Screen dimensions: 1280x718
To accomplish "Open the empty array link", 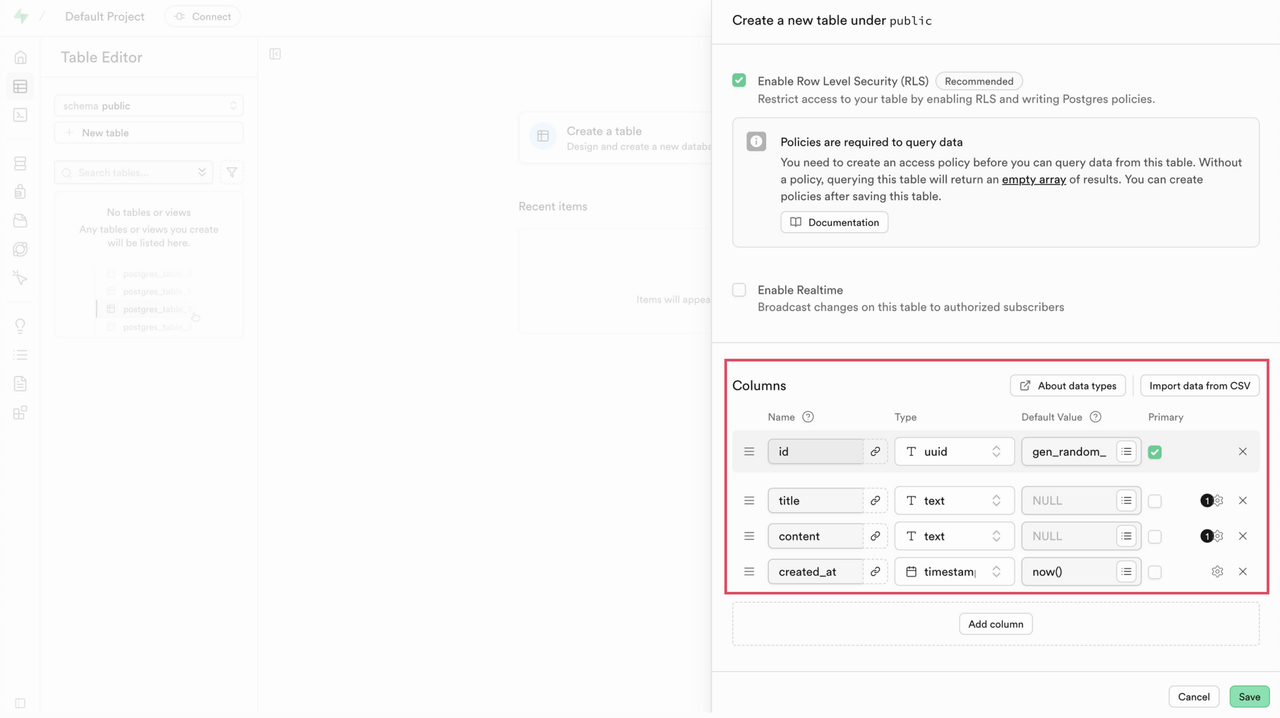I will coord(1034,180).
